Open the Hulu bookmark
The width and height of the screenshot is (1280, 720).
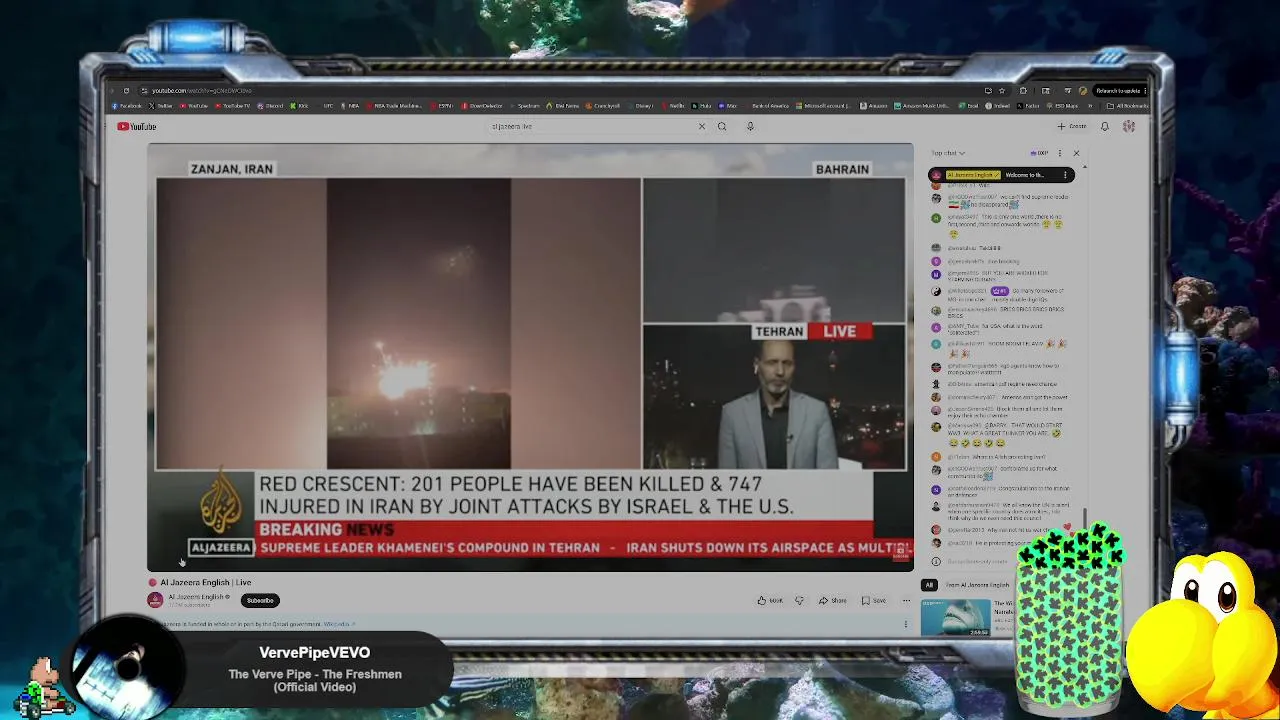tap(702, 106)
